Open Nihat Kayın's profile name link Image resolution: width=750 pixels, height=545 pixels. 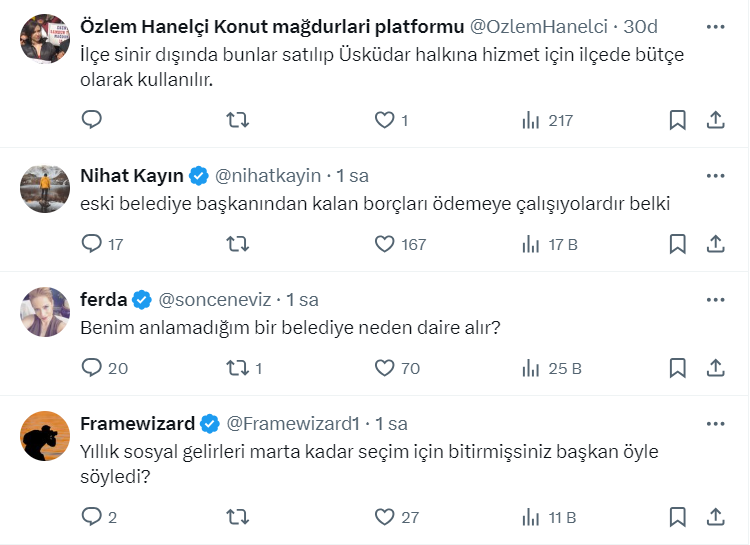[x=132, y=175]
